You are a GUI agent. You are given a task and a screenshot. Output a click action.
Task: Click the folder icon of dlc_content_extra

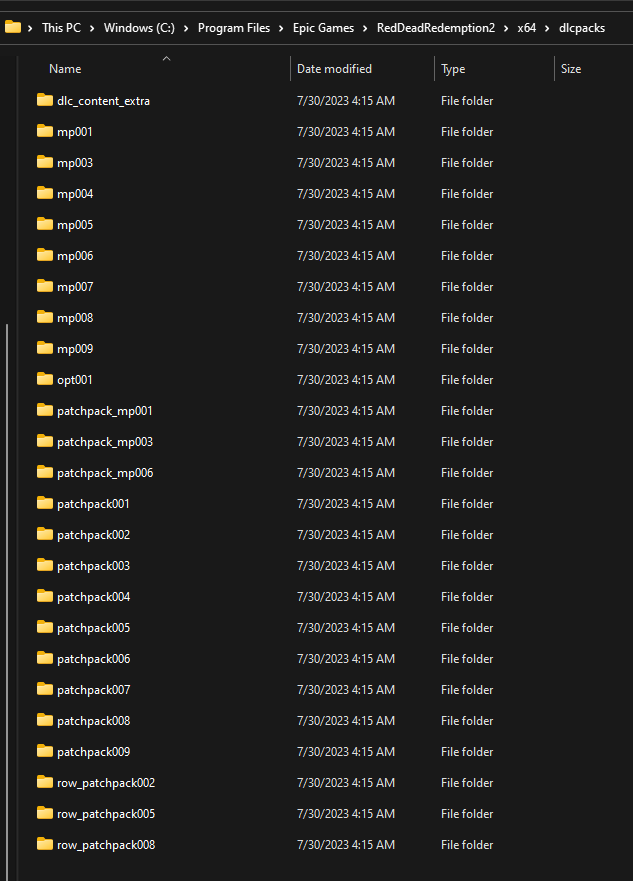[45, 100]
